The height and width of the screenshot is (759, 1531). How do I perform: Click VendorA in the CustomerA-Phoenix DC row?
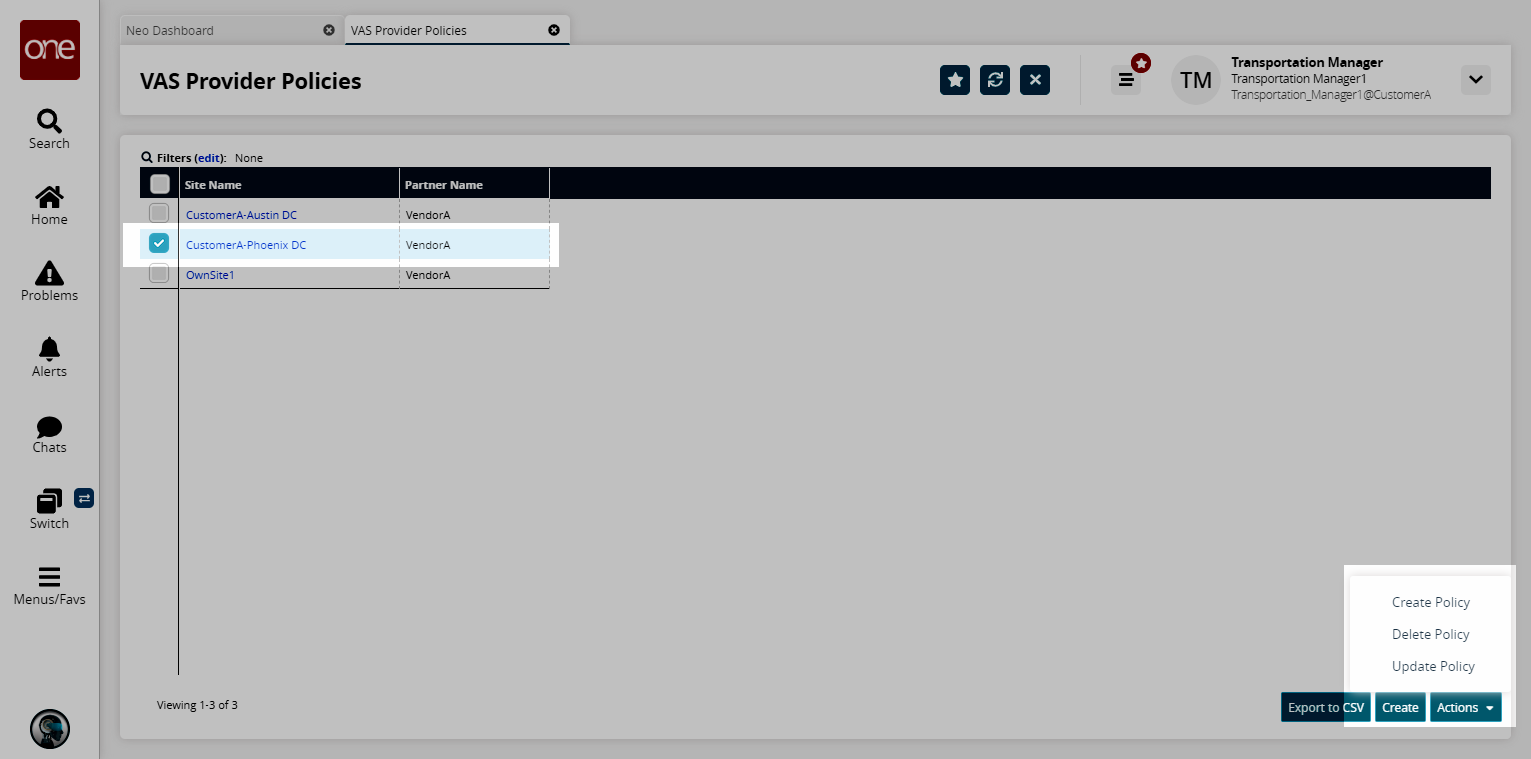coord(428,245)
